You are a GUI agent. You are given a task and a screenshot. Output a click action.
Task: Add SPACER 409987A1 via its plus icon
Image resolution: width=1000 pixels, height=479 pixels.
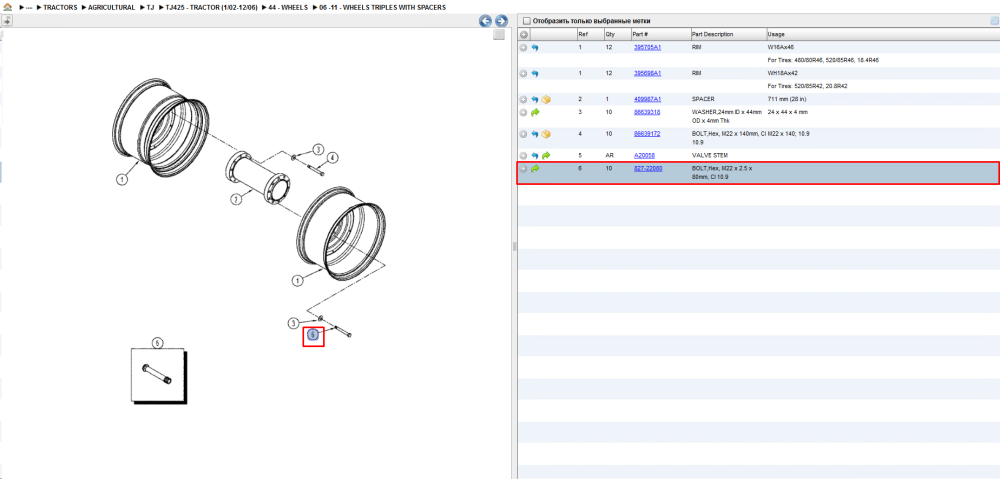[x=524, y=99]
